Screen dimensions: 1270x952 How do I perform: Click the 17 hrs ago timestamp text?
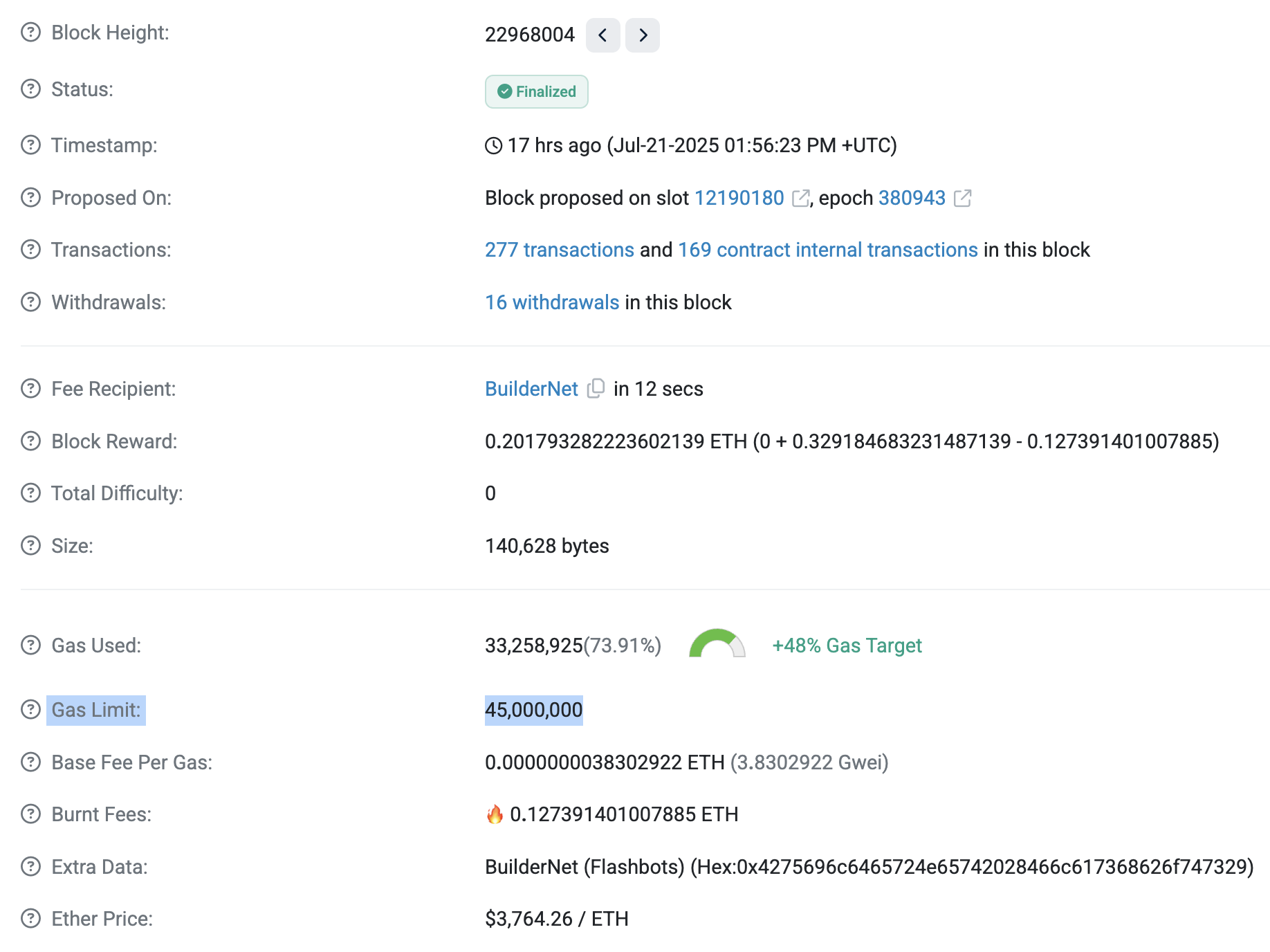click(555, 145)
